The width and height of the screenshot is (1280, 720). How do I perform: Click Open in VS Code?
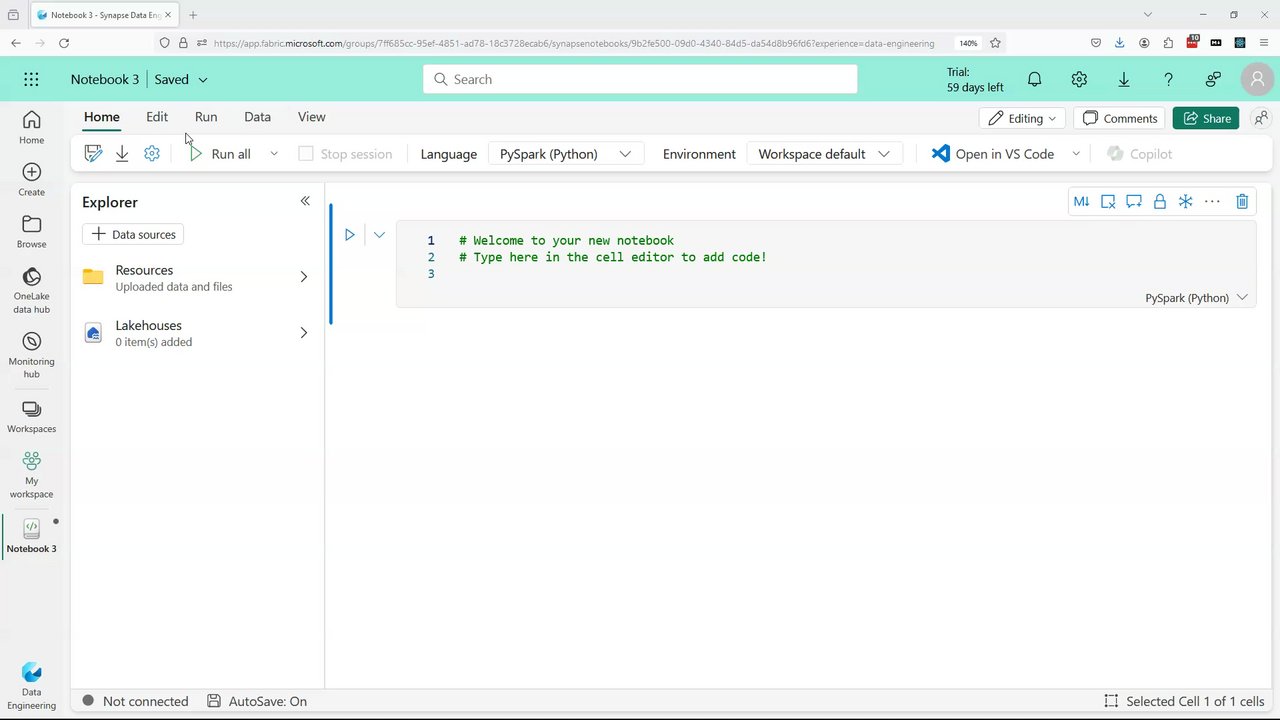tap(993, 154)
